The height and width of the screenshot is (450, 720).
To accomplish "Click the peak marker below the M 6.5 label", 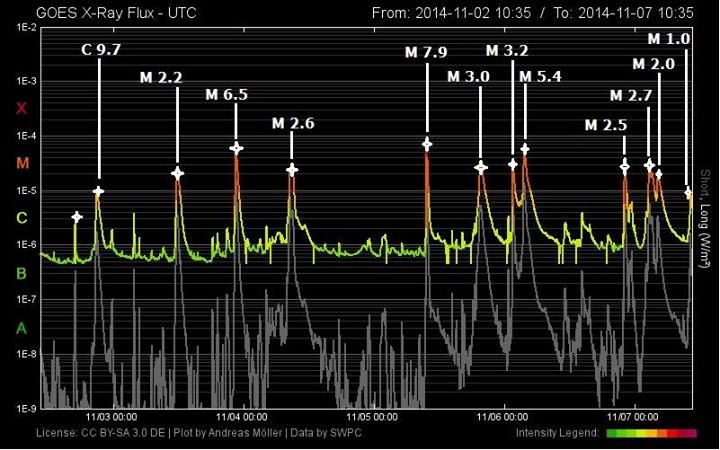I will tap(237, 148).
